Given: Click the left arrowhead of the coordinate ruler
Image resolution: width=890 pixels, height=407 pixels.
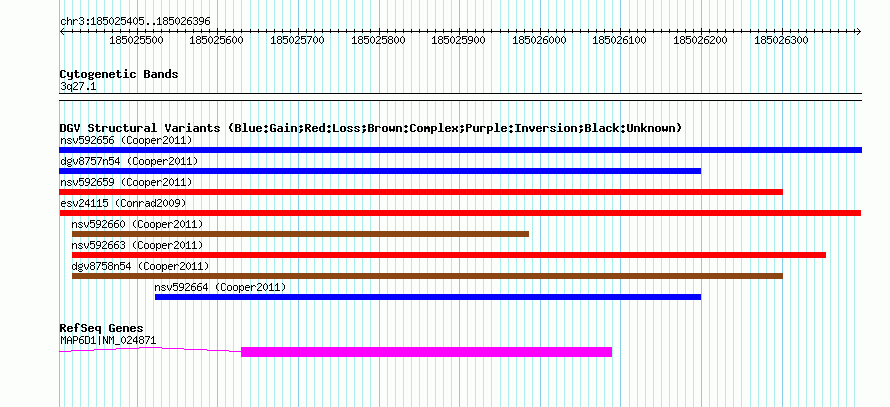Looking at the screenshot, I should tap(62, 31).
